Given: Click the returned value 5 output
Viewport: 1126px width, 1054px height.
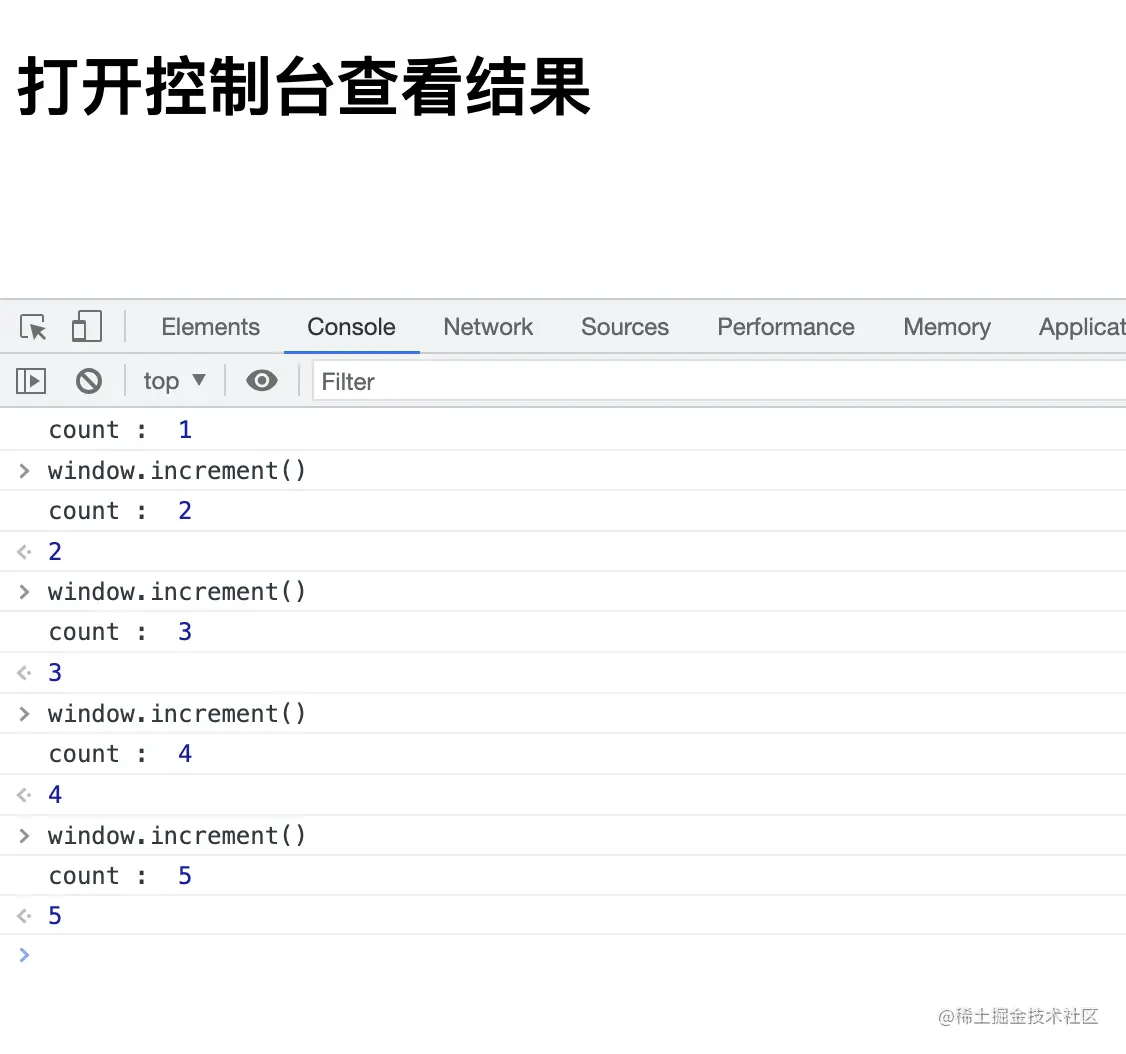Looking at the screenshot, I should 55,915.
